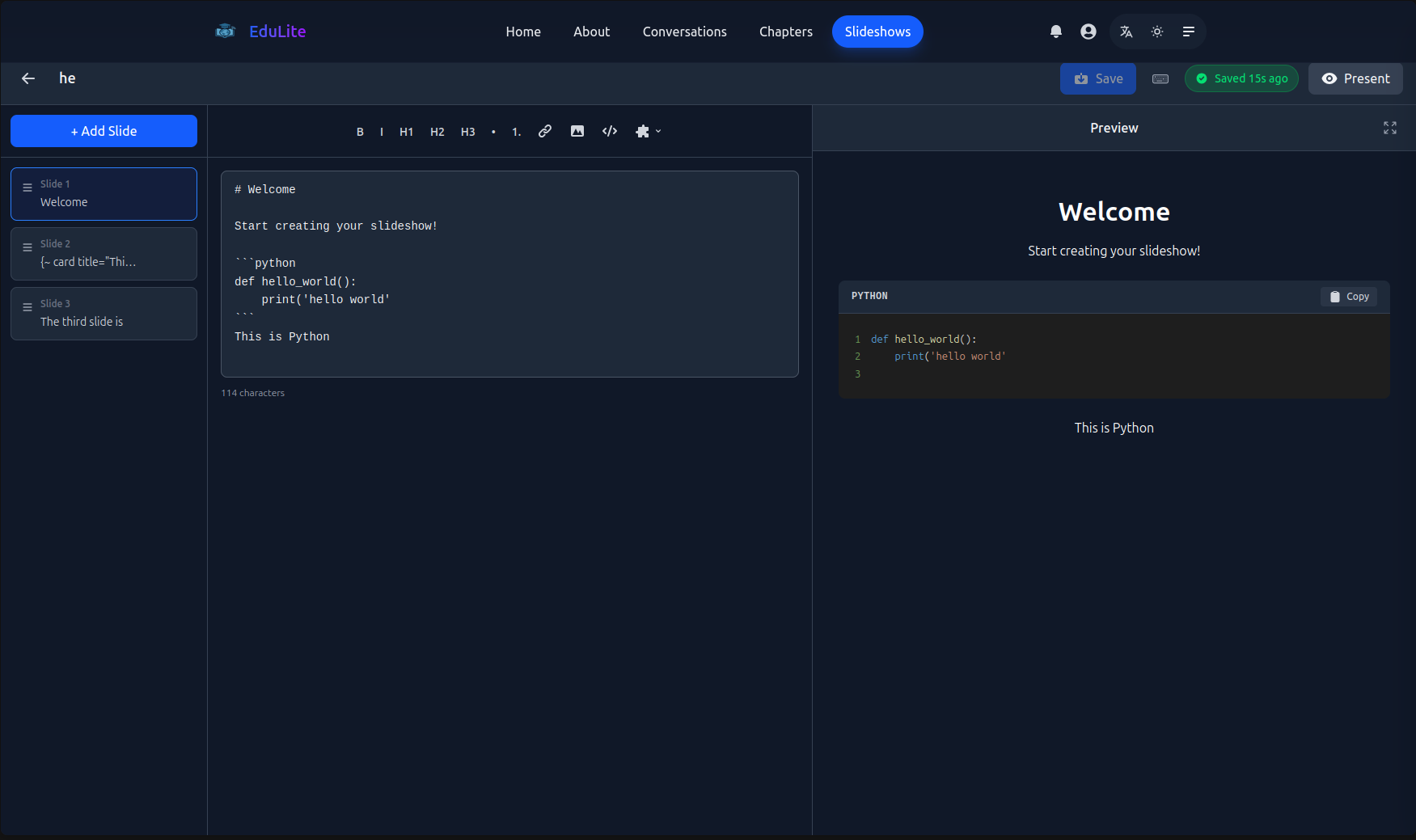Open the Conversations nav item

tap(684, 32)
